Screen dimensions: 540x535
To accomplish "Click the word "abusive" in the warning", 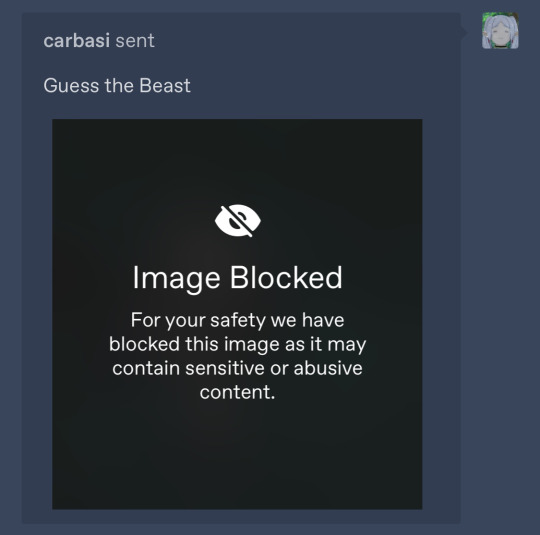I will tap(328, 368).
